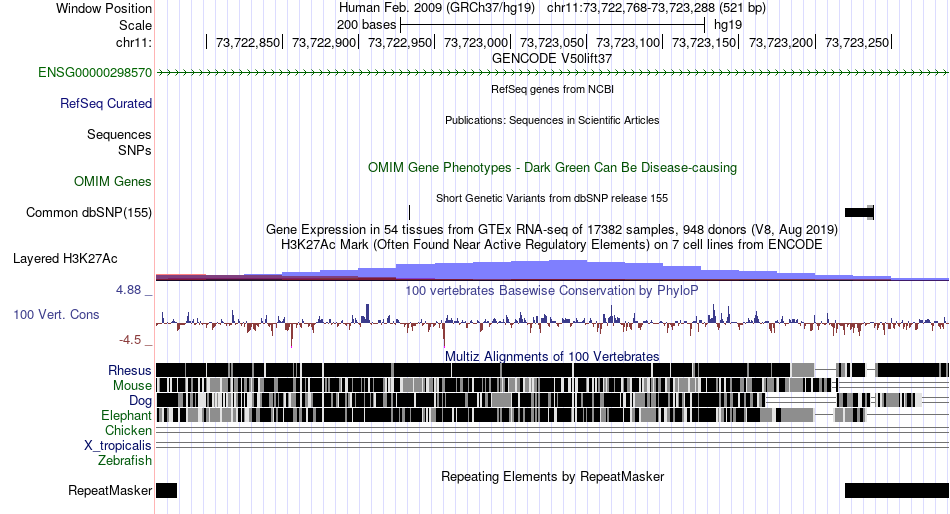Click the 73,722,900 ruler position
The image size is (950, 514).
(324, 42)
